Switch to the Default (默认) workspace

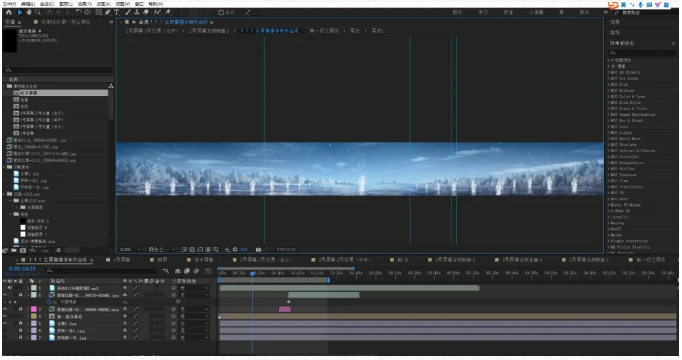point(457,12)
